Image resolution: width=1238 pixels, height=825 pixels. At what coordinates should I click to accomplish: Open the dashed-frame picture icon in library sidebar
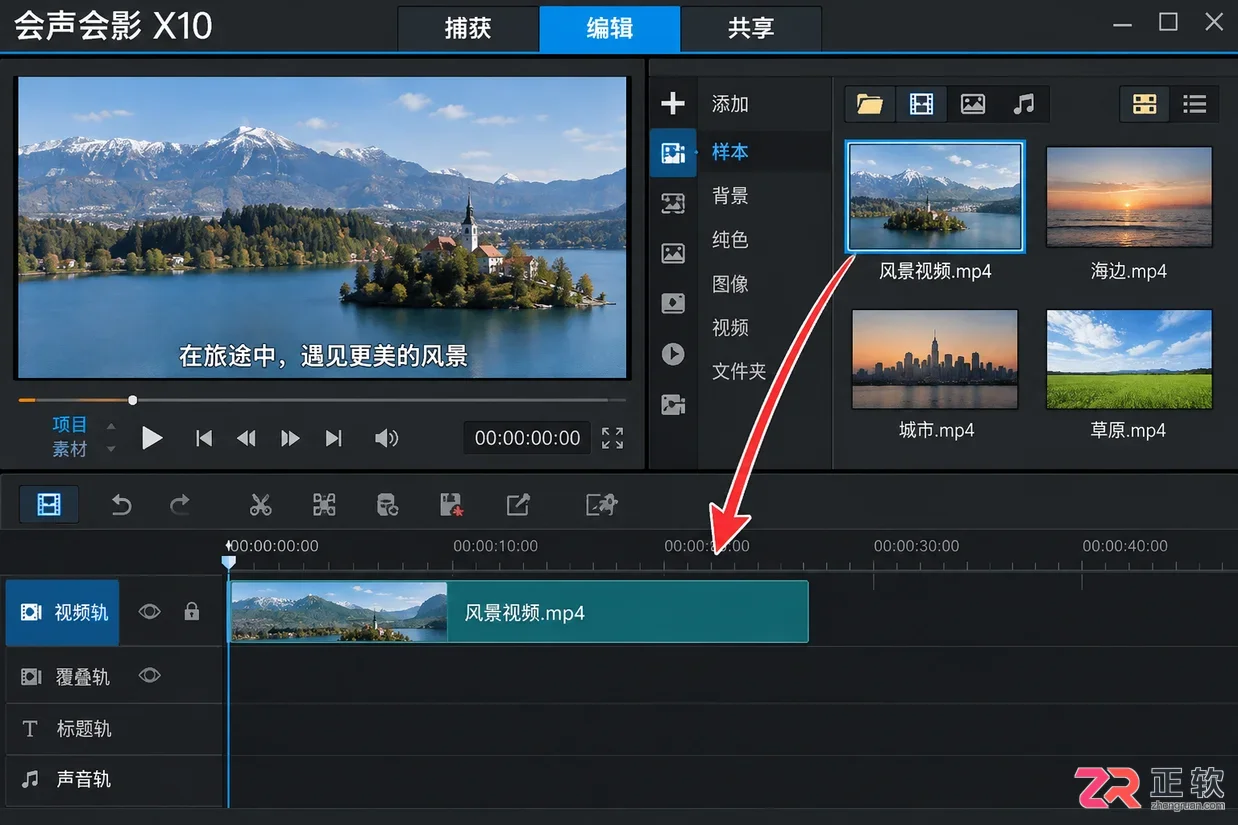pos(673,203)
